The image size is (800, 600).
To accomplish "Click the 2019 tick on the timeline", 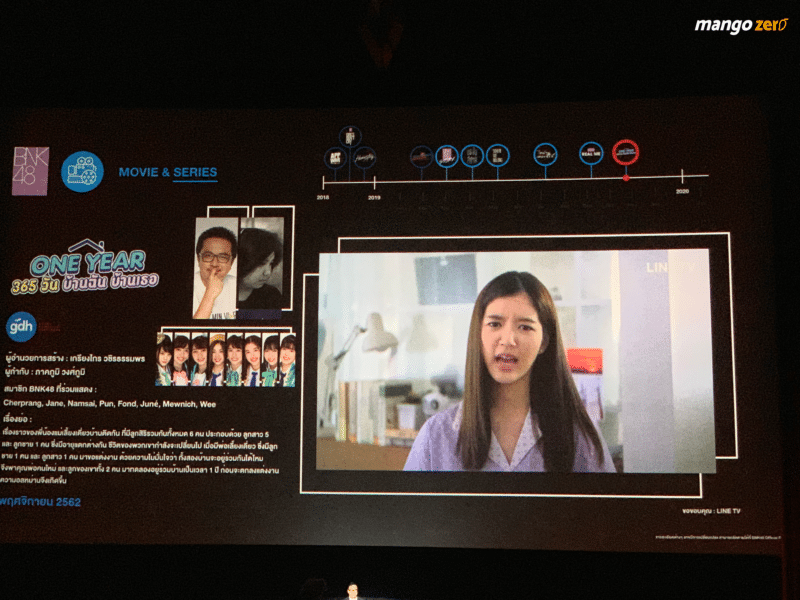I will tap(374, 183).
